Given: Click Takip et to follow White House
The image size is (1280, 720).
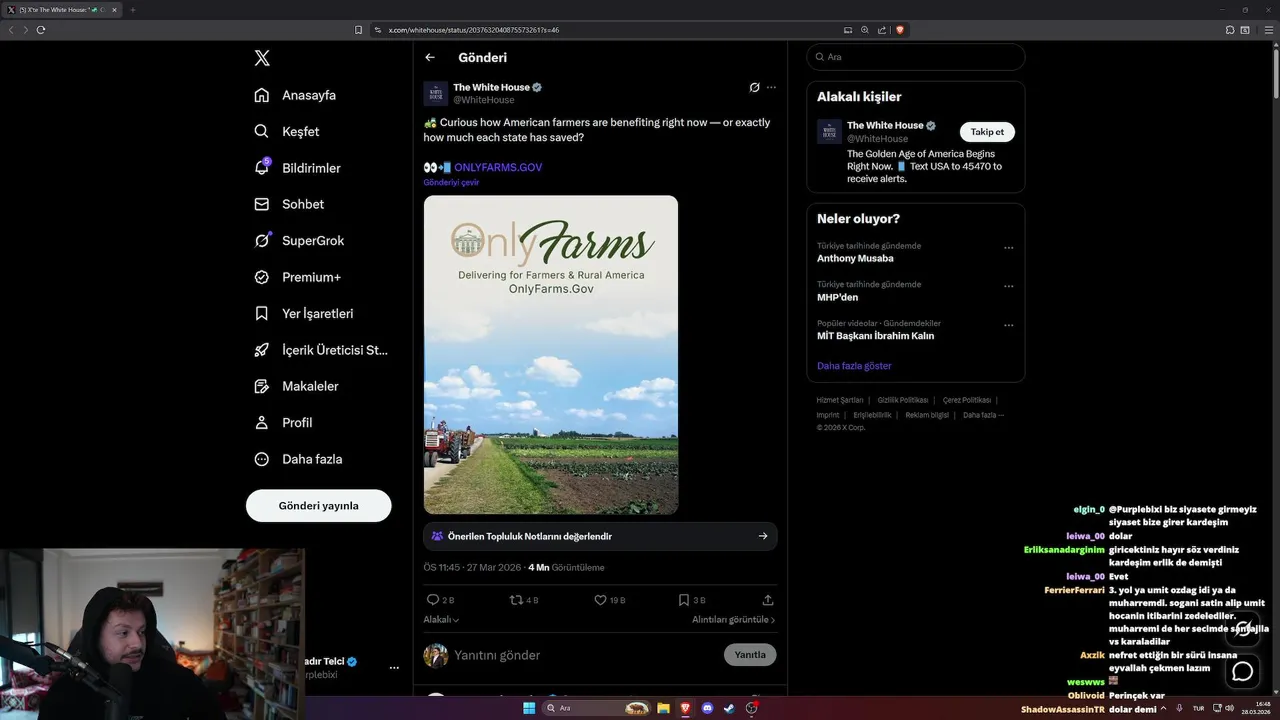Looking at the screenshot, I should click(x=987, y=132).
